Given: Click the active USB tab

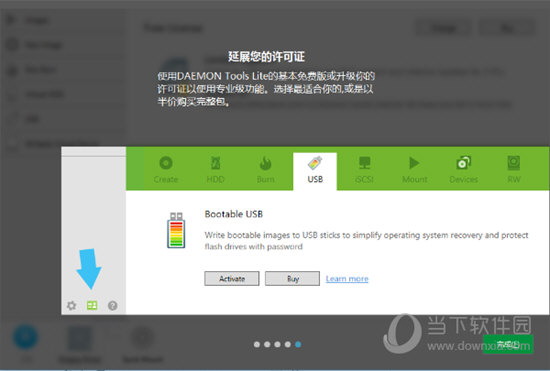Looking at the screenshot, I should (x=315, y=171).
